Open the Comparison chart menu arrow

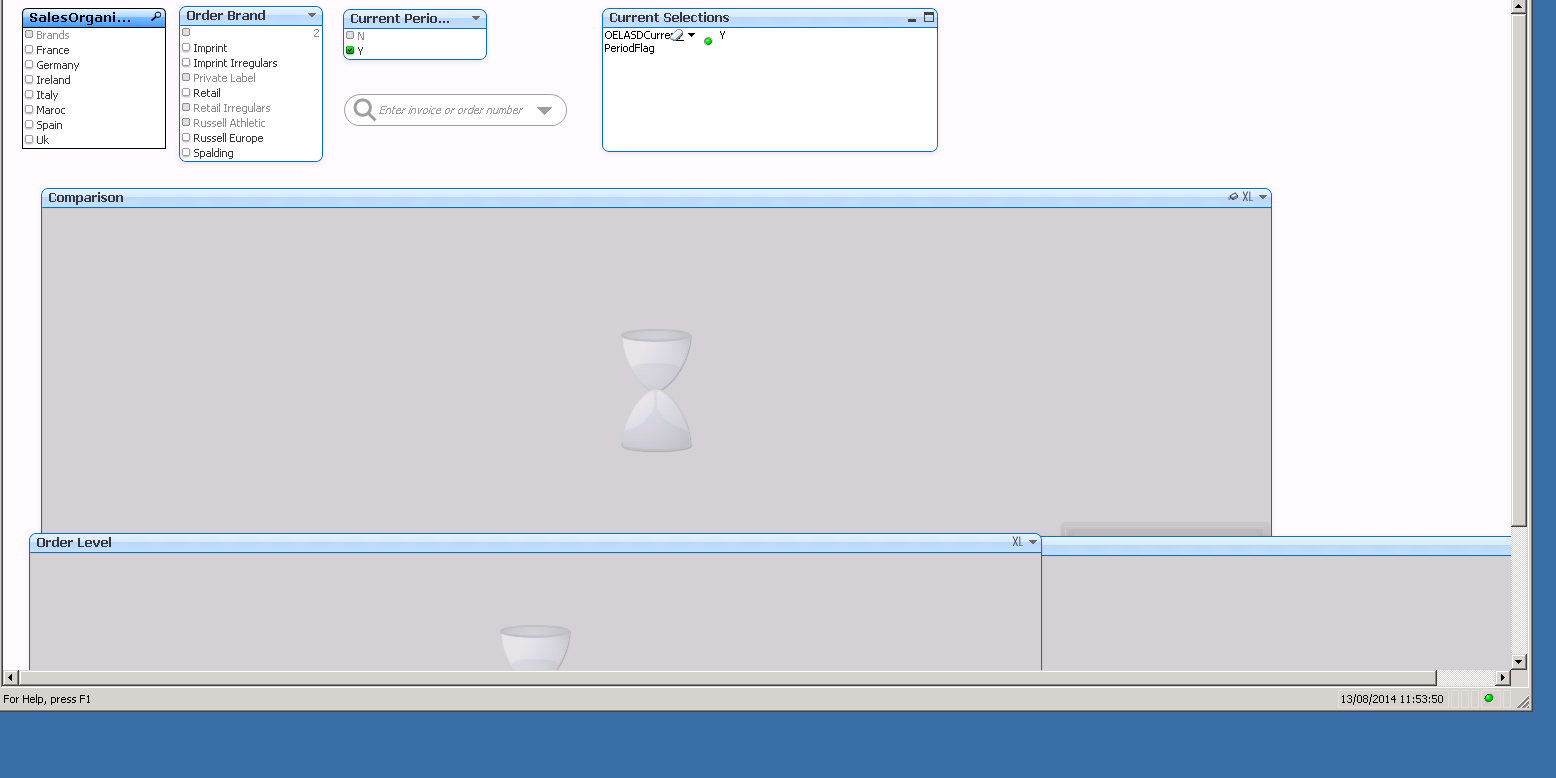(x=1263, y=197)
